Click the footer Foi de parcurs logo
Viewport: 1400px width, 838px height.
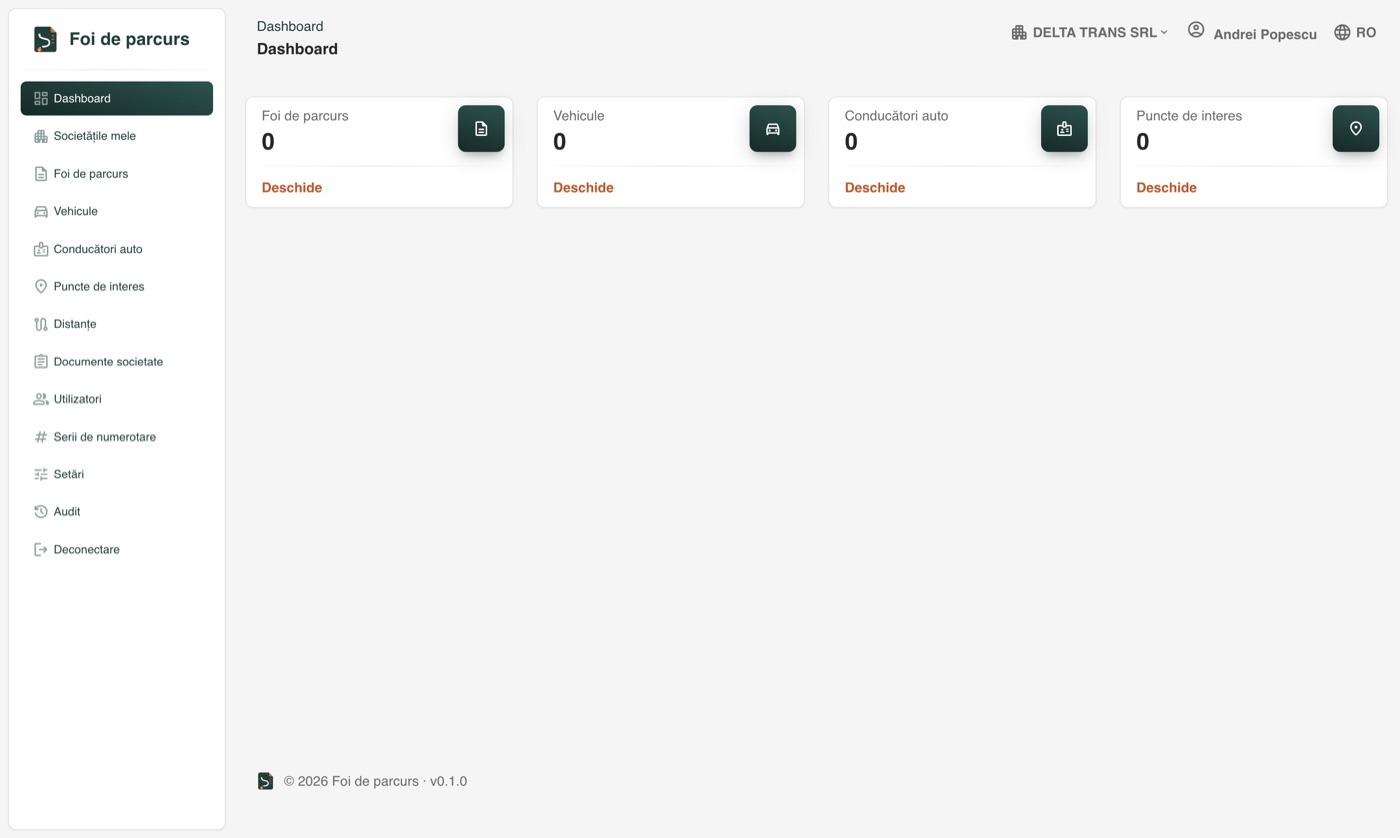click(265, 781)
